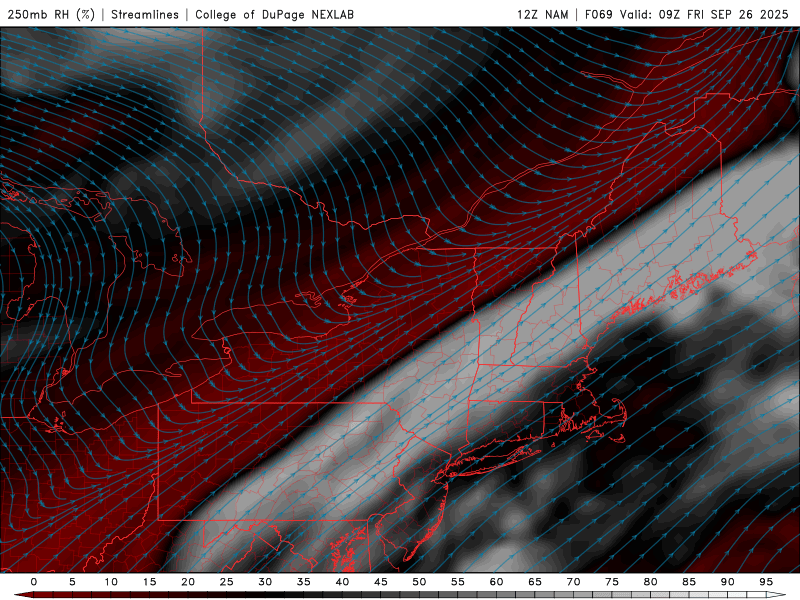The height and width of the screenshot is (600, 800).
Task: Click the '250mb RH (%)' title text
Action: pos(51,14)
